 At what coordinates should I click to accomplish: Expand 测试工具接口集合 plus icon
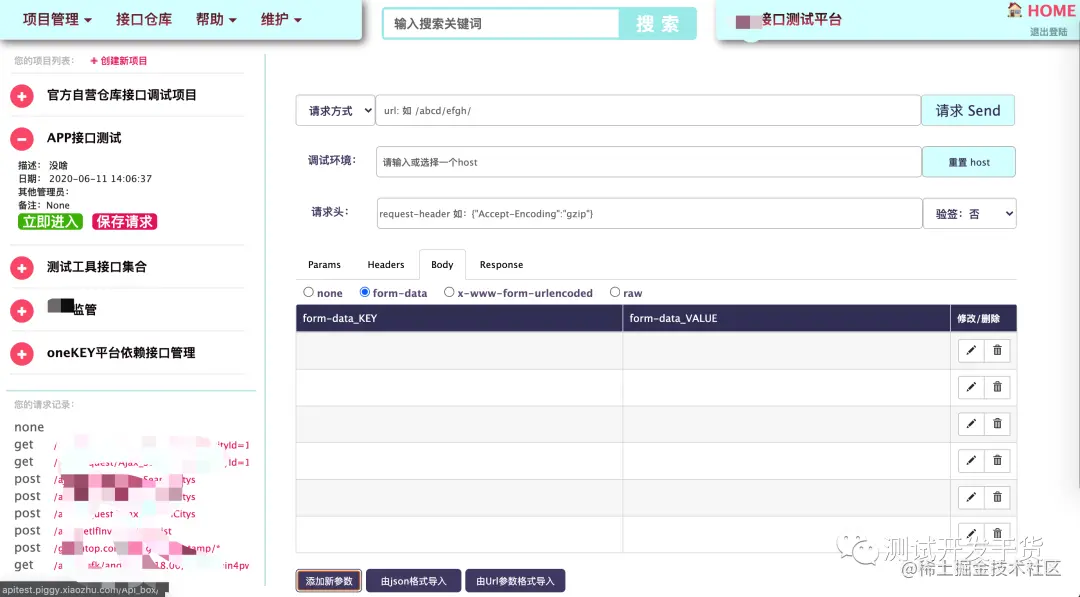[22, 268]
